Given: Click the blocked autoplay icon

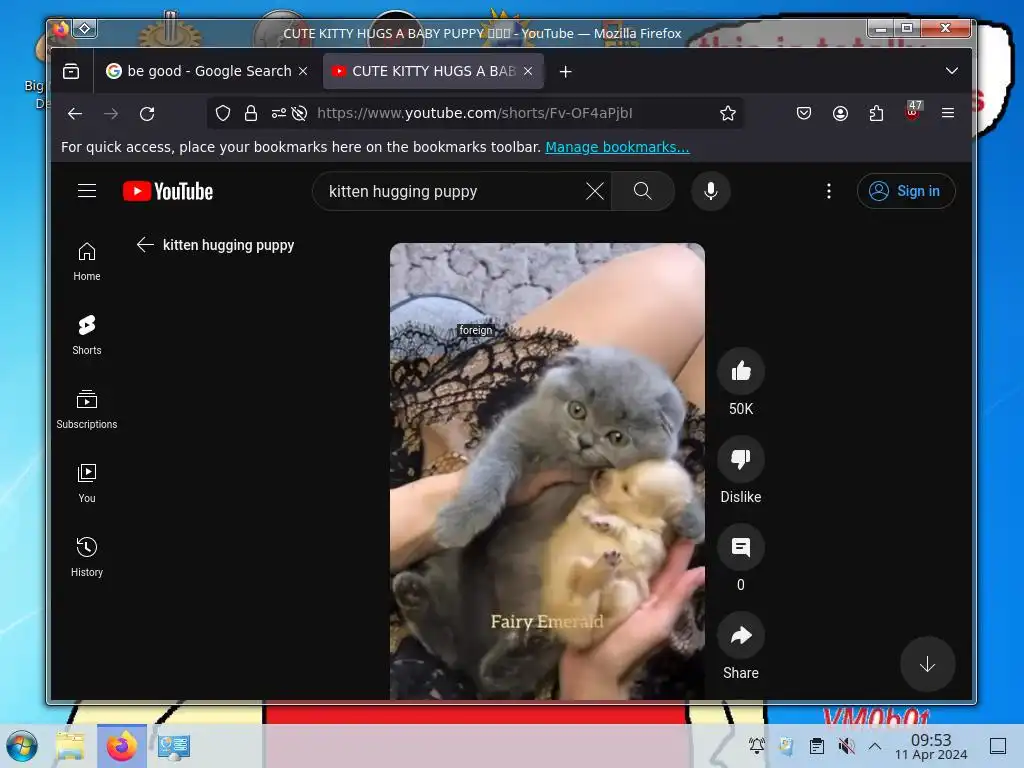Looking at the screenshot, I should (x=299, y=113).
